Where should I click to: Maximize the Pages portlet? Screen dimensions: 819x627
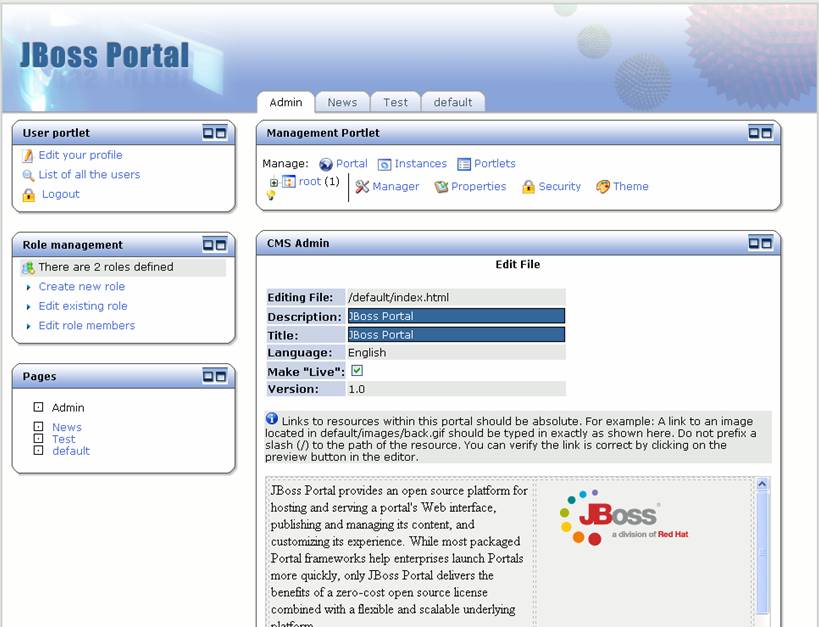(221, 376)
